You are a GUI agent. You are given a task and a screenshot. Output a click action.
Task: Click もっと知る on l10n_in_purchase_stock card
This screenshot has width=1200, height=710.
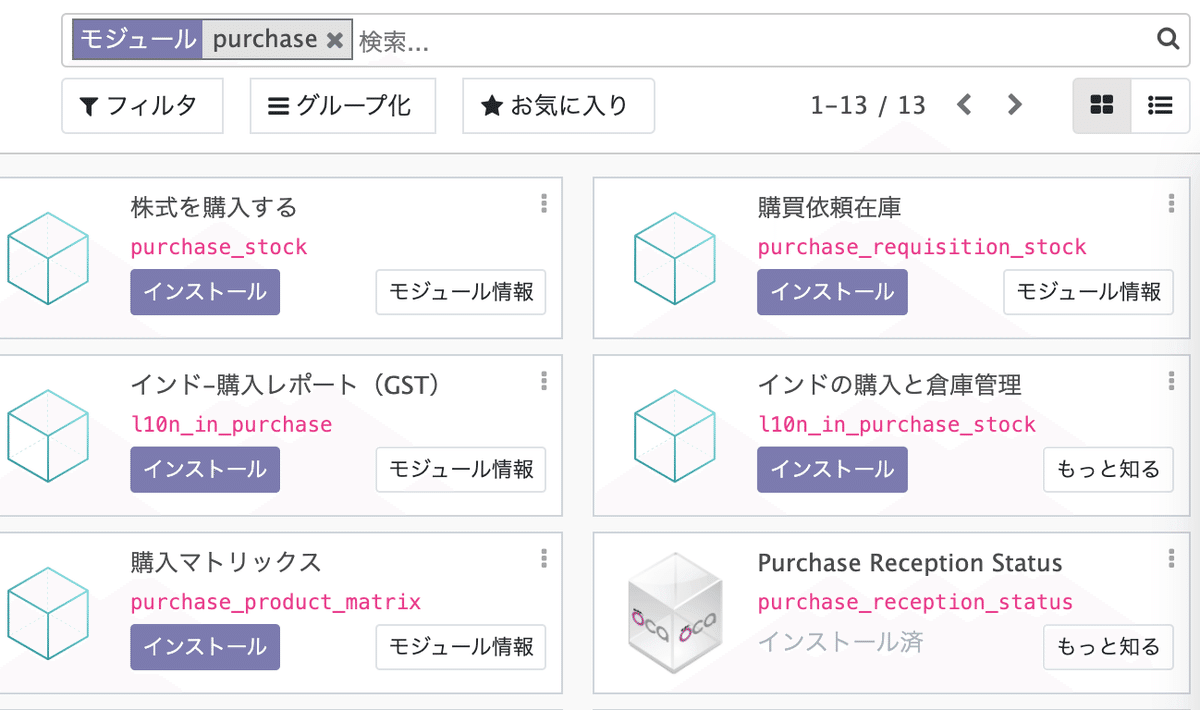coord(1108,469)
